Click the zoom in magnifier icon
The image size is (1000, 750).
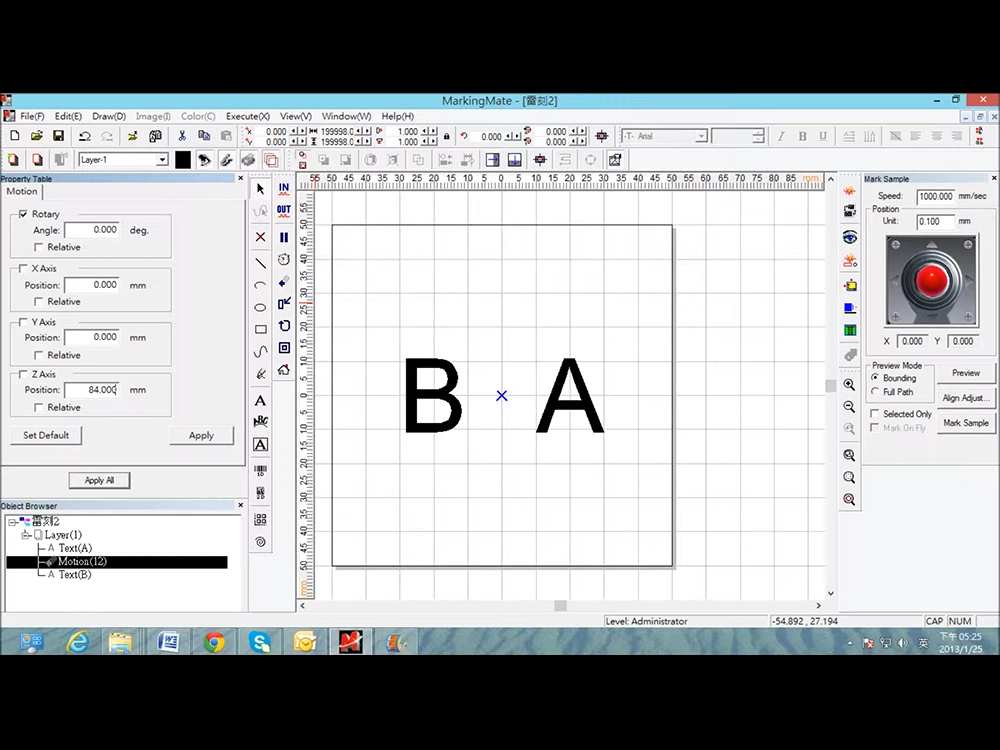pyautogui.click(x=849, y=385)
